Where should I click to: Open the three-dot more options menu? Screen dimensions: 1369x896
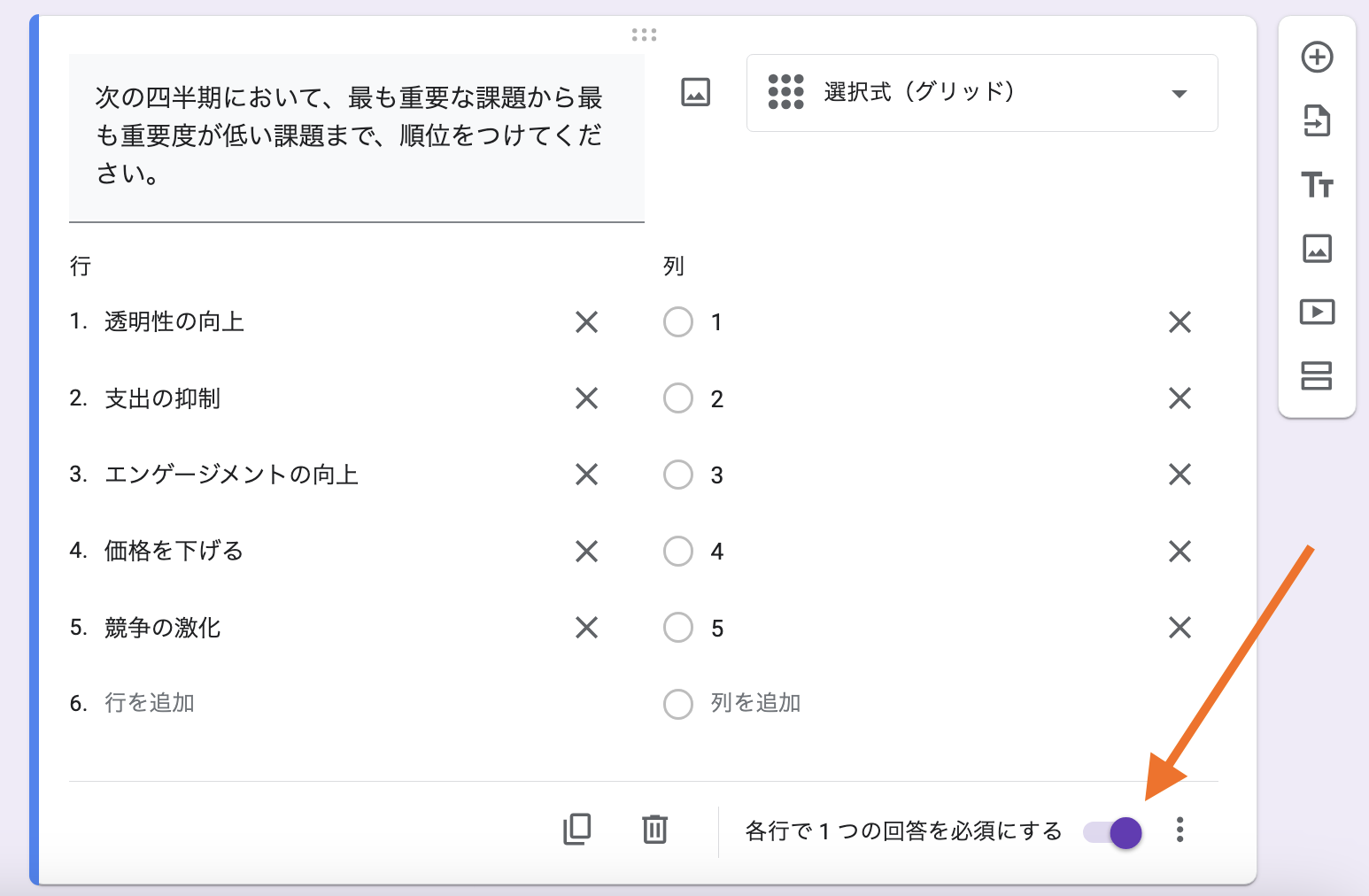1180,830
